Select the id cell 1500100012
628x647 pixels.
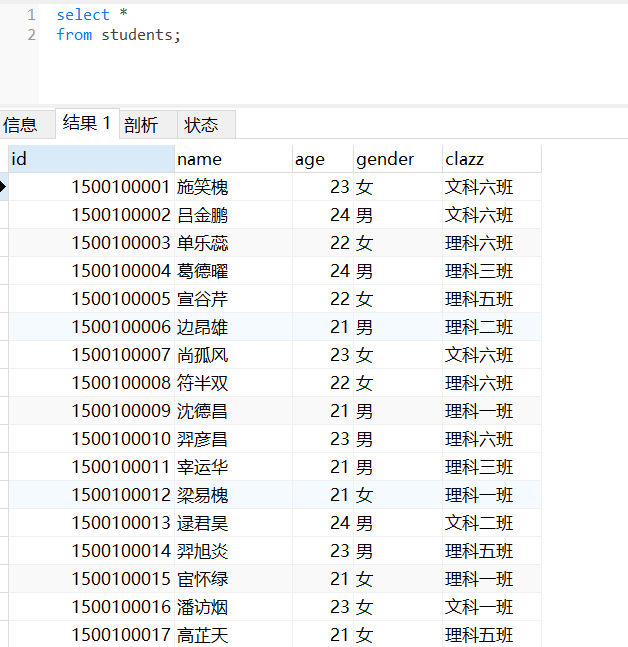[x=91, y=495]
